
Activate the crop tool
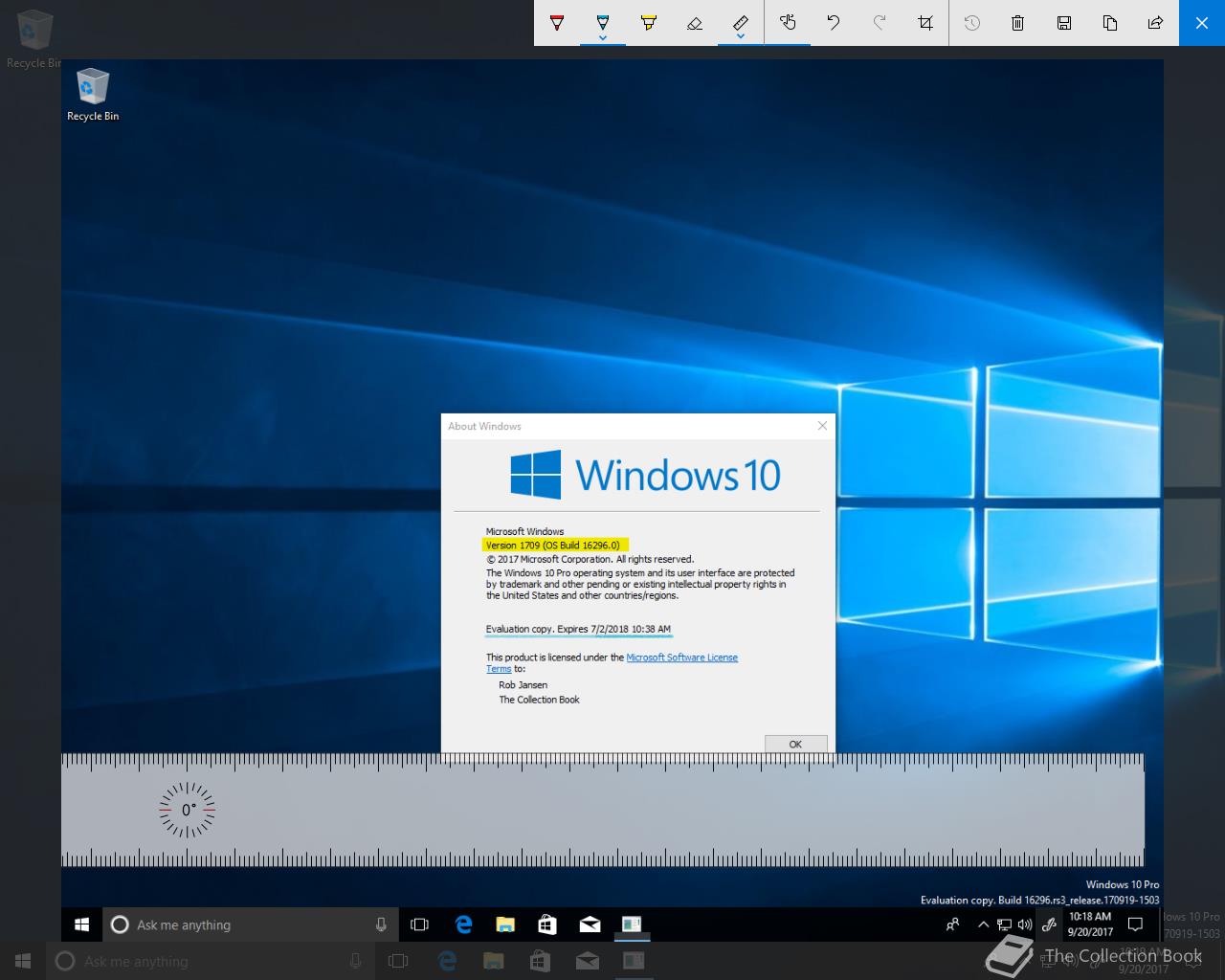[x=925, y=22]
